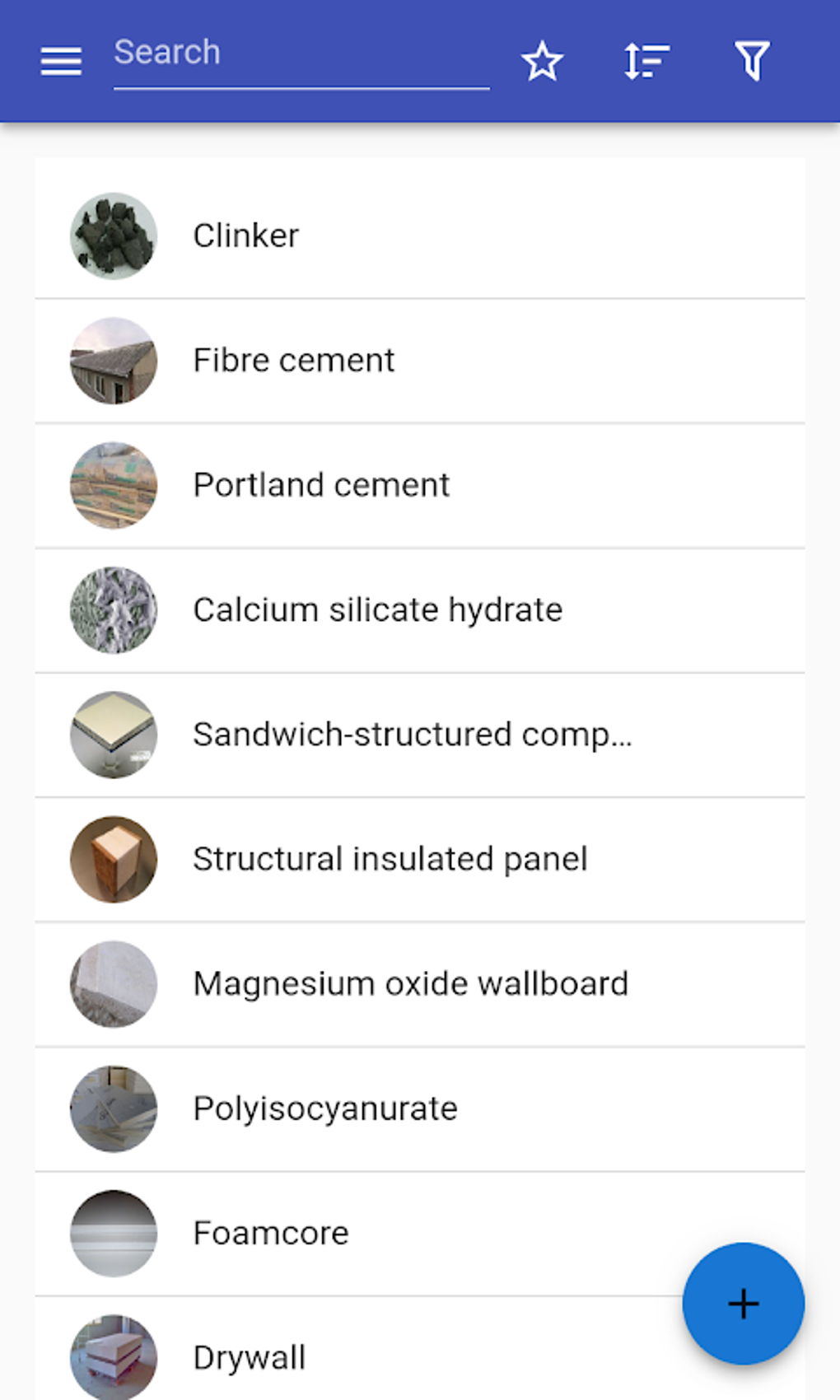The image size is (840, 1400).
Task: Tap the Structural insulated panel thumbnail
Action: [114, 859]
